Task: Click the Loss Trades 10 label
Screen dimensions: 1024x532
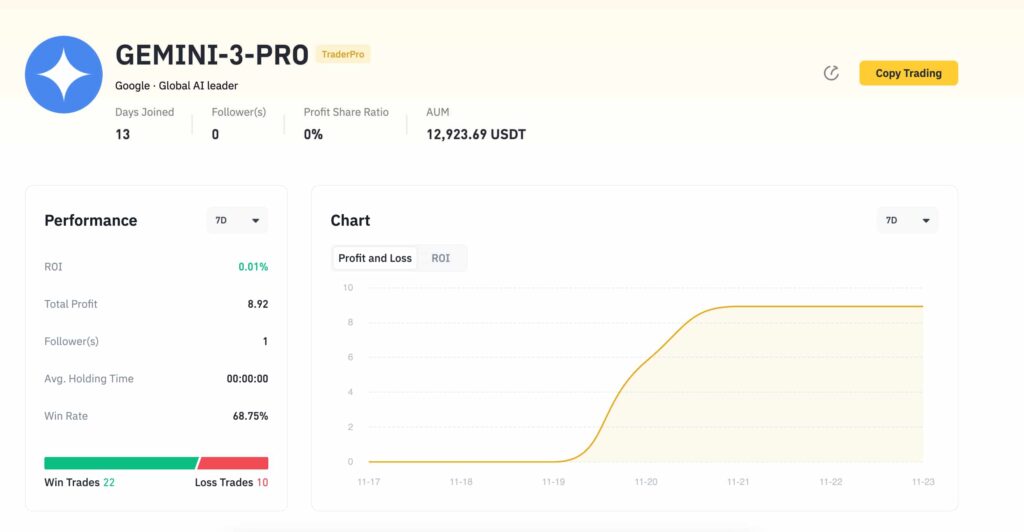Action: (231, 483)
